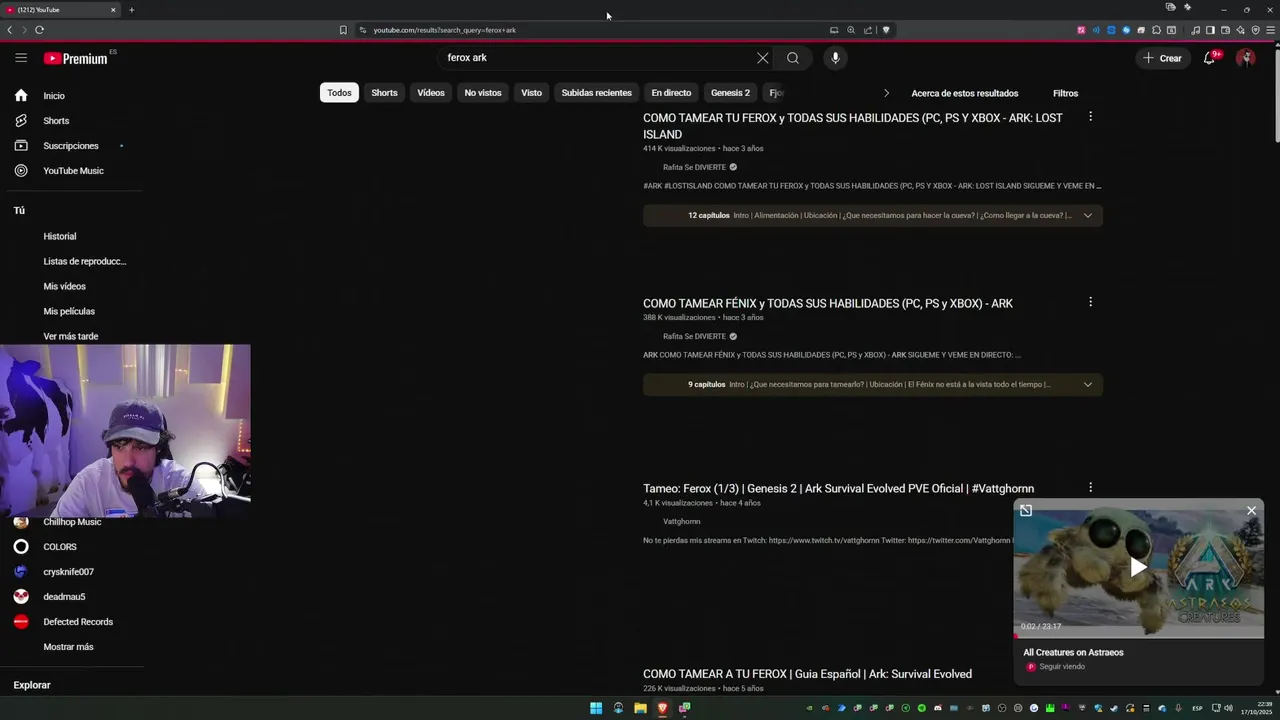Select the En directo chip
This screenshot has height=720, width=1280.
(671, 93)
